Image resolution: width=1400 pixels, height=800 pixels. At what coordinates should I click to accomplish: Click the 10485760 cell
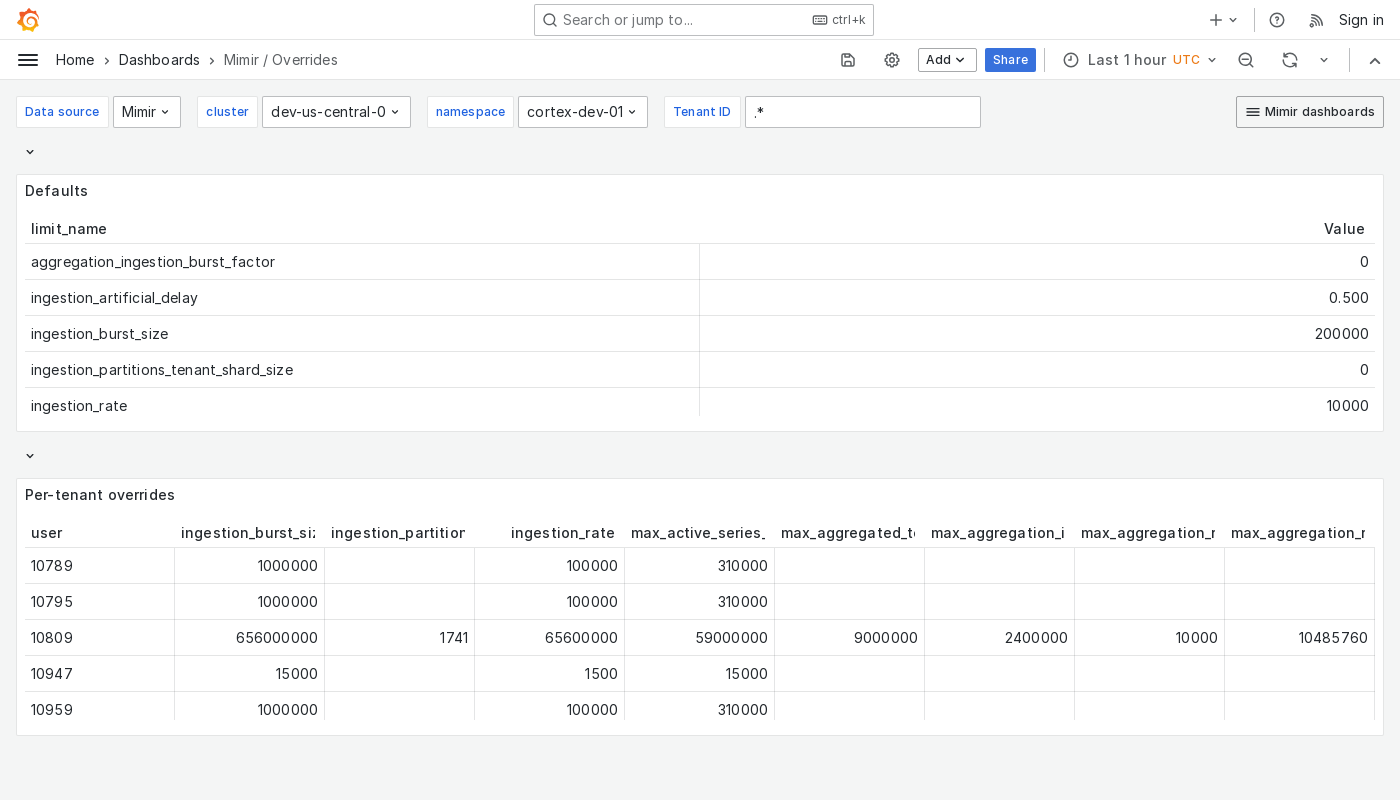coord(1300,638)
